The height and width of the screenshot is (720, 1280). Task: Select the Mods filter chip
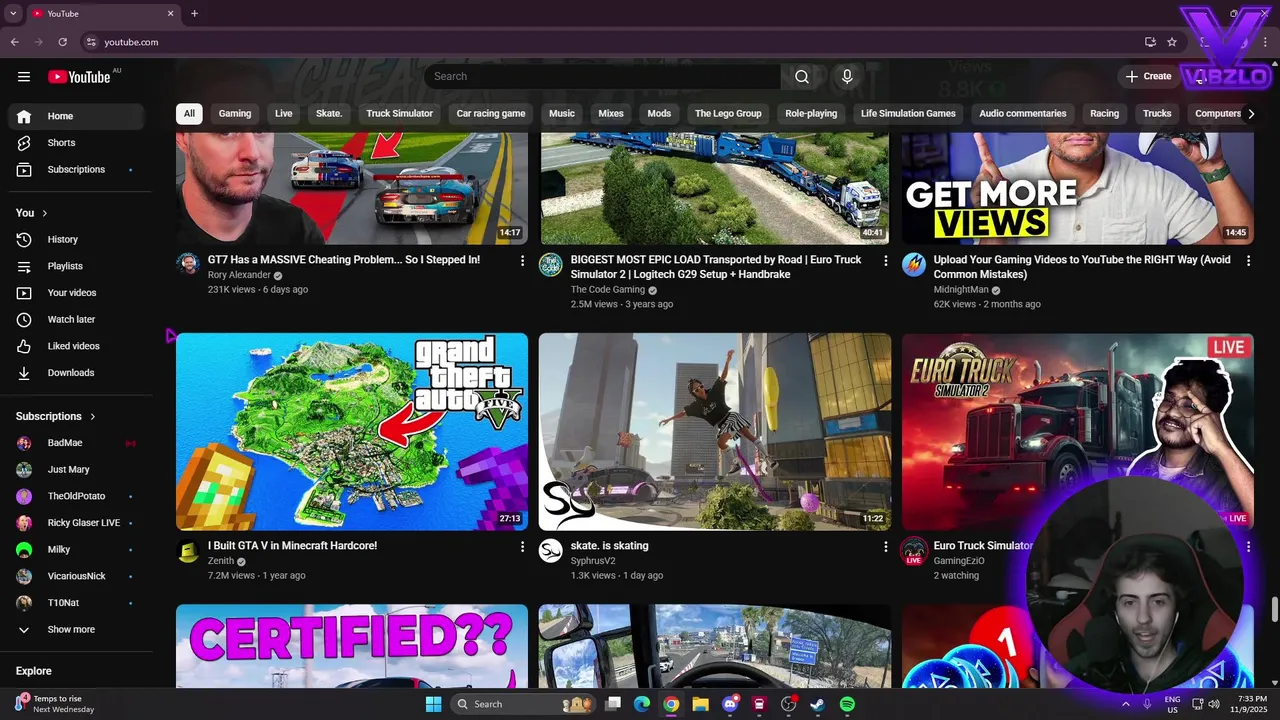pos(659,114)
